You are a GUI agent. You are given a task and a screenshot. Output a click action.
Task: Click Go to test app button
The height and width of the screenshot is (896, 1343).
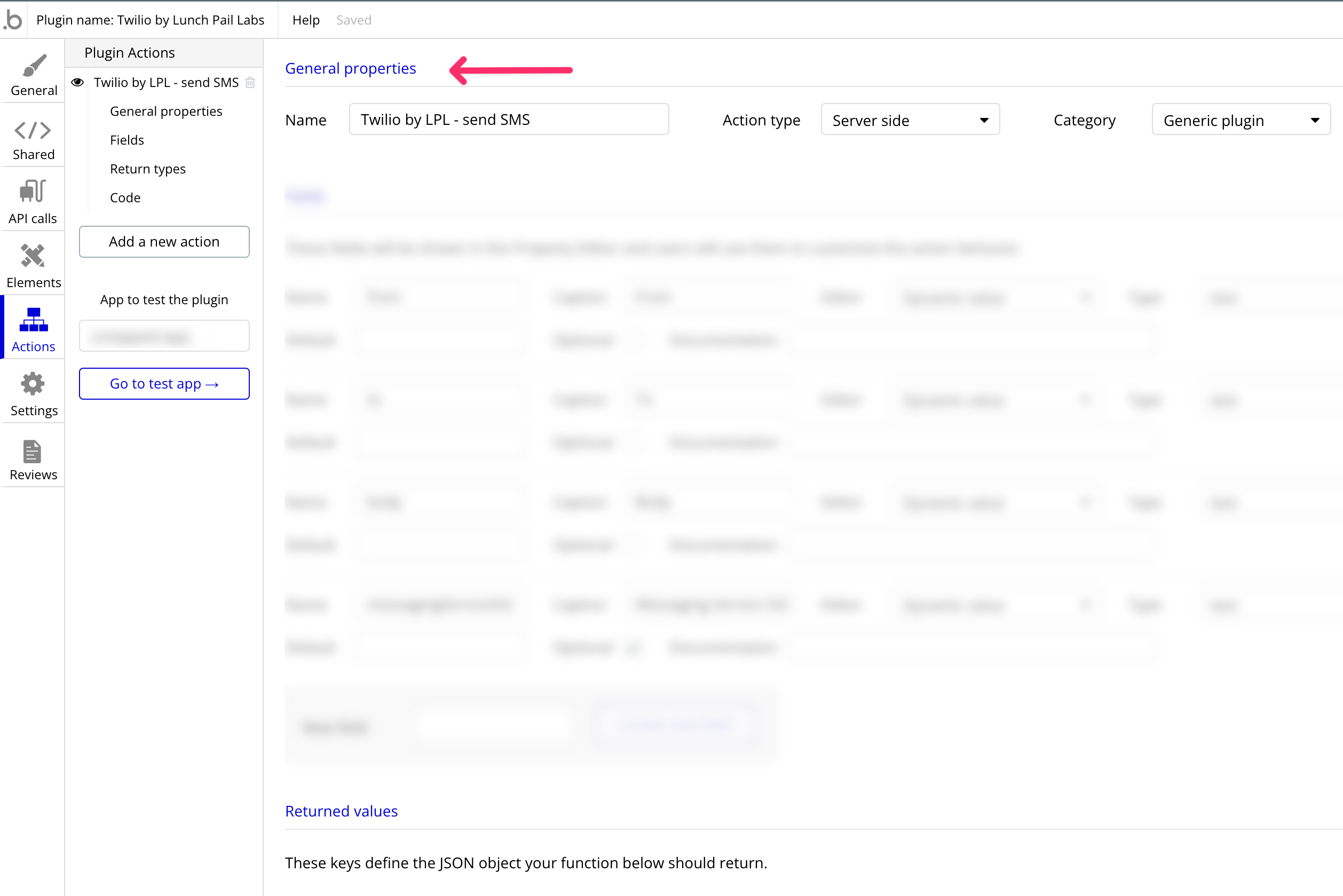[x=164, y=384]
